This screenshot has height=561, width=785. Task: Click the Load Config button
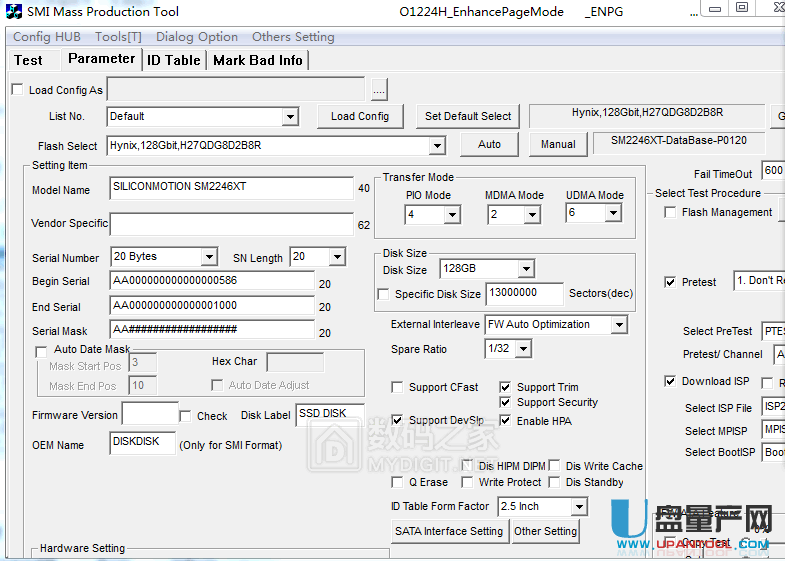coord(360,116)
